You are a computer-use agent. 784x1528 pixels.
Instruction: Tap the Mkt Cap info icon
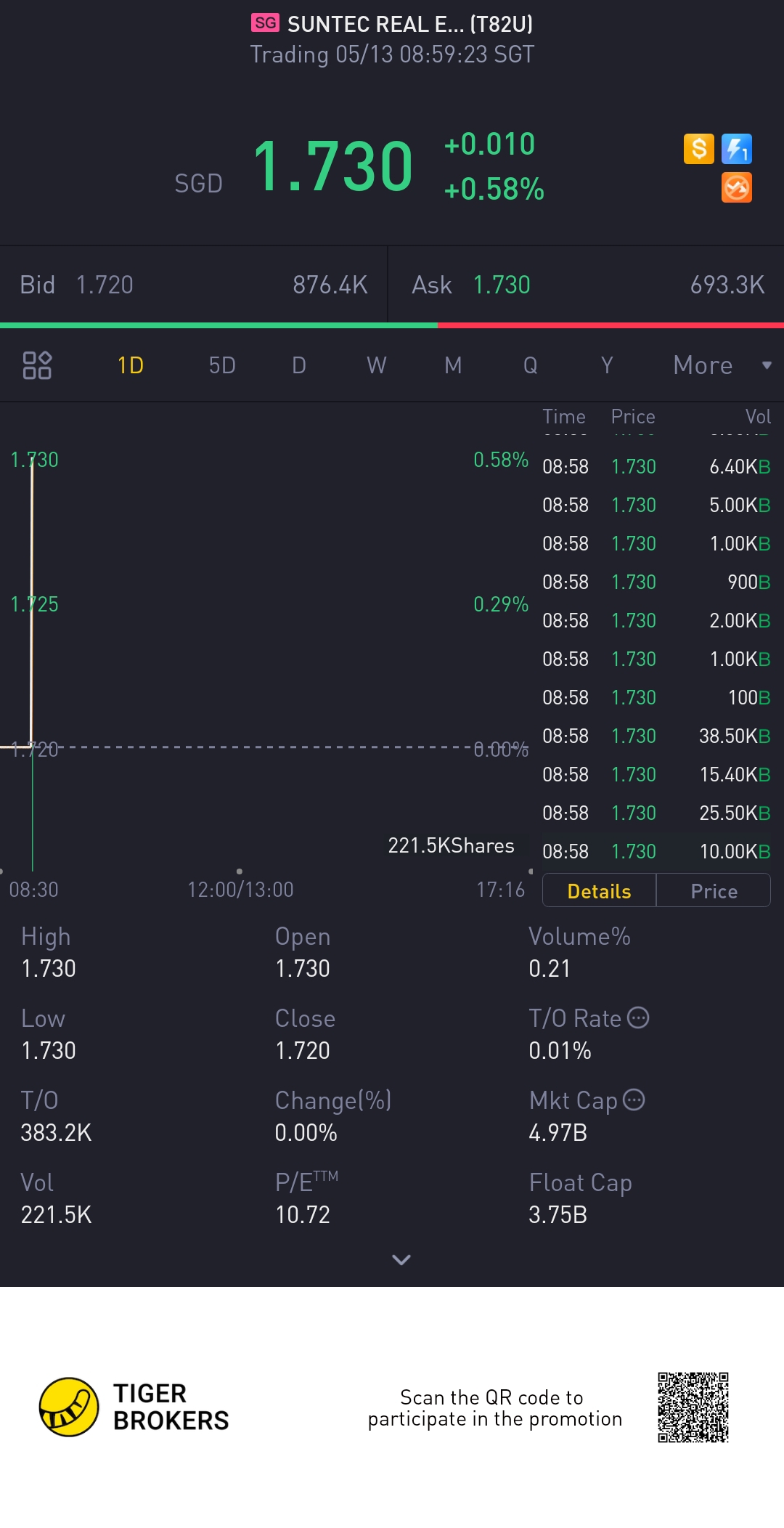(x=634, y=1100)
